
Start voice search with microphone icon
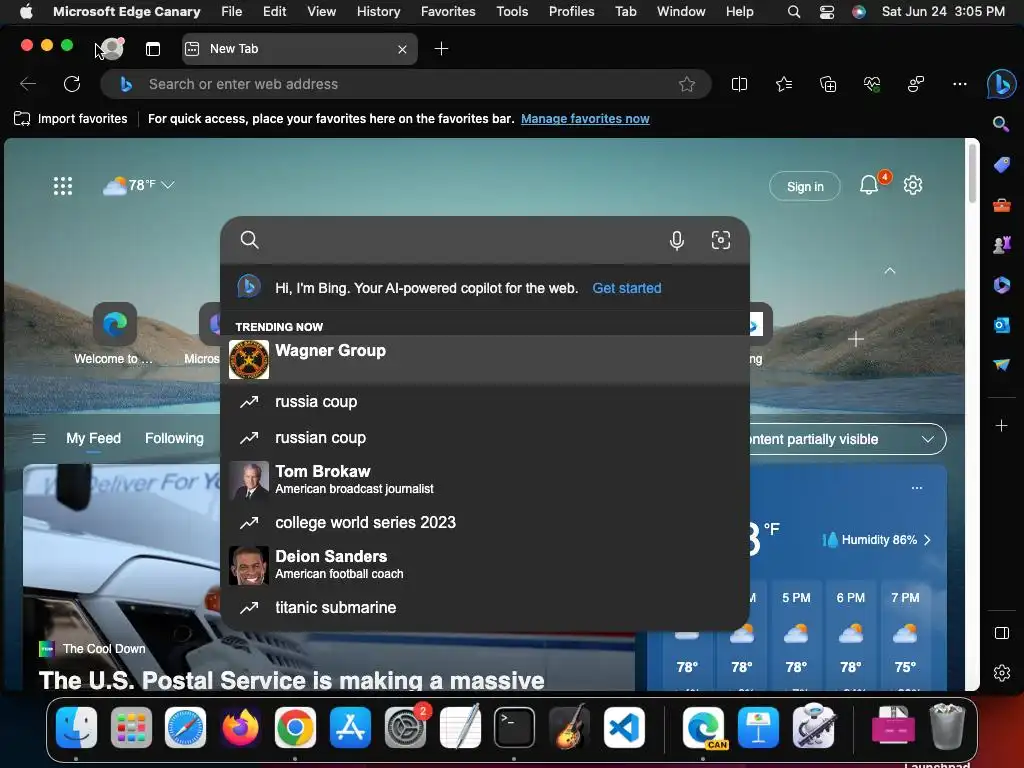677,240
